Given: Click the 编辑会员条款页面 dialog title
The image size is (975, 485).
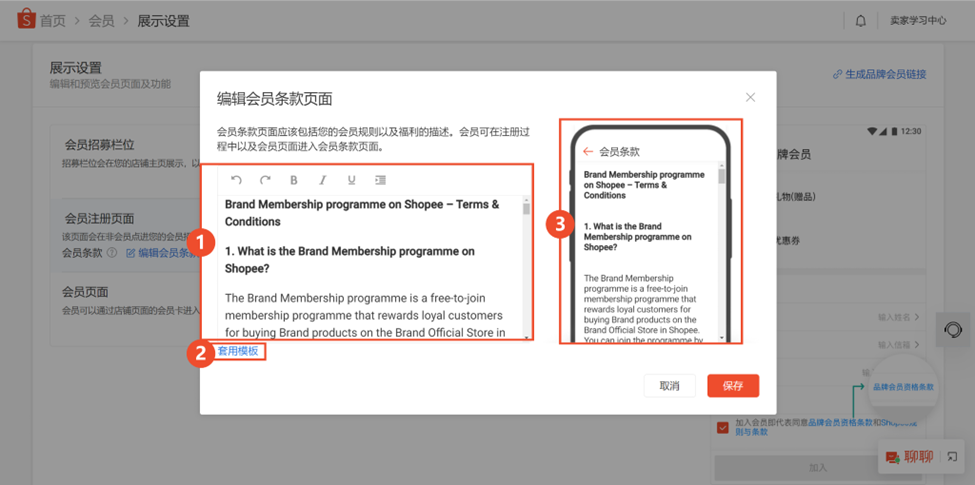Looking at the screenshot, I should point(274,98).
